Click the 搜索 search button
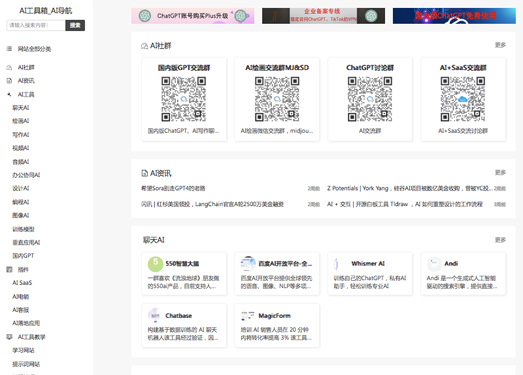 (x=75, y=25)
